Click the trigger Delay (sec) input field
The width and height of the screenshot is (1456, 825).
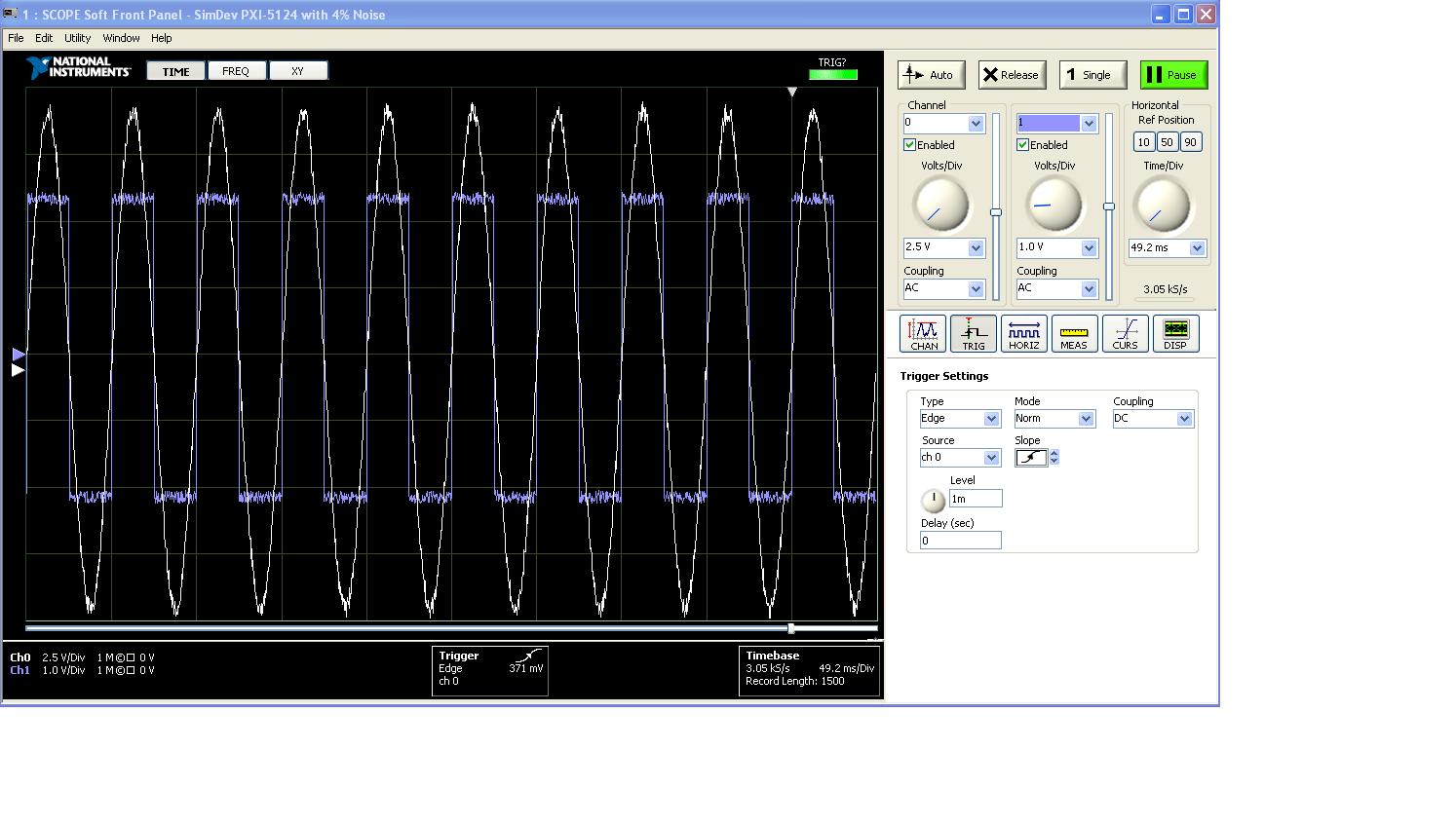point(960,541)
